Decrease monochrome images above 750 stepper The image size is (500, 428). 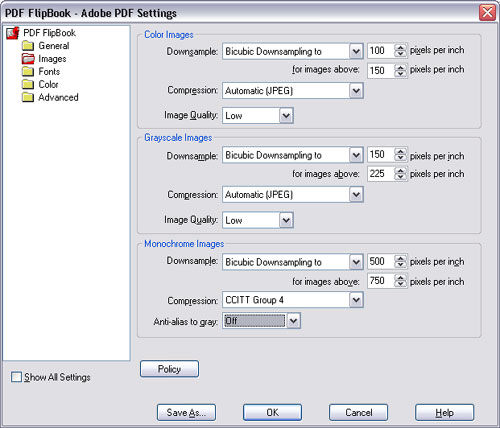point(400,284)
